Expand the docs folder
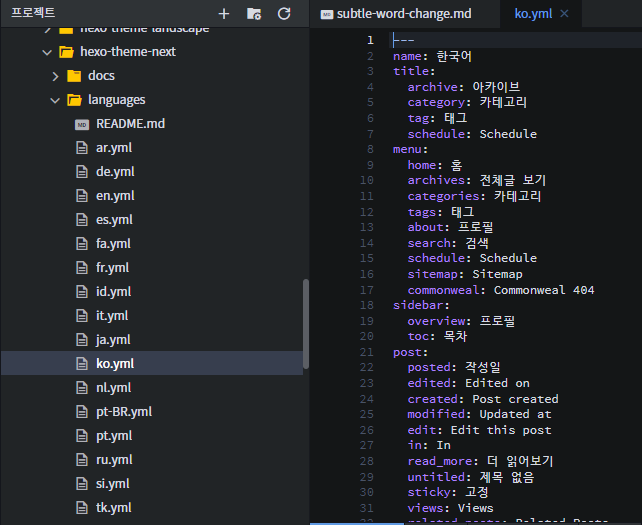The image size is (642, 525). pos(56,76)
